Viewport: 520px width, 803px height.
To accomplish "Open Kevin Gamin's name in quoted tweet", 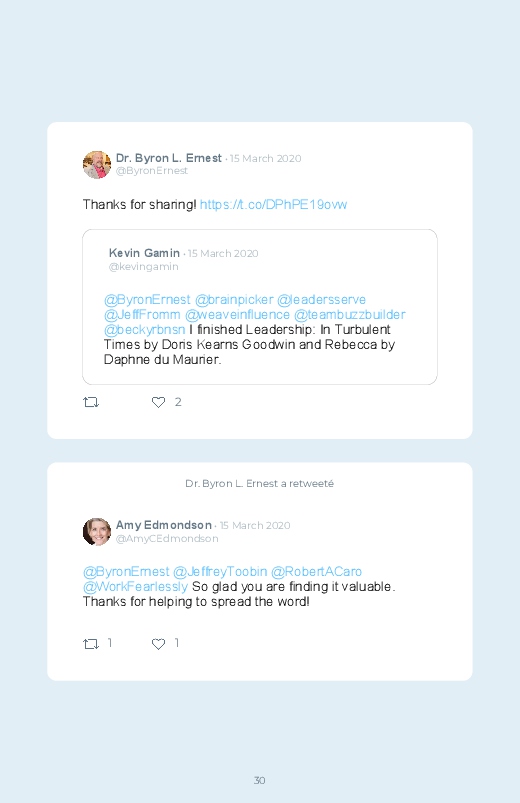I will tap(144, 253).
